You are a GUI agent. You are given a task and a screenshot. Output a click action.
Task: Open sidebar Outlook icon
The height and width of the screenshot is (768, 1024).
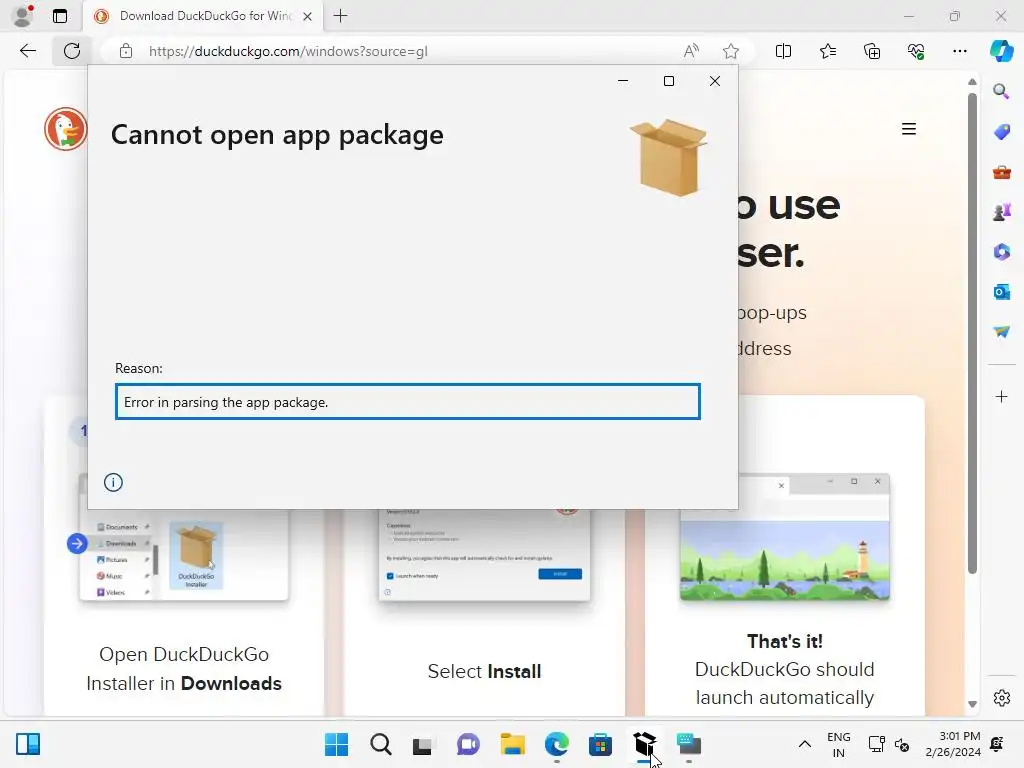1001,292
